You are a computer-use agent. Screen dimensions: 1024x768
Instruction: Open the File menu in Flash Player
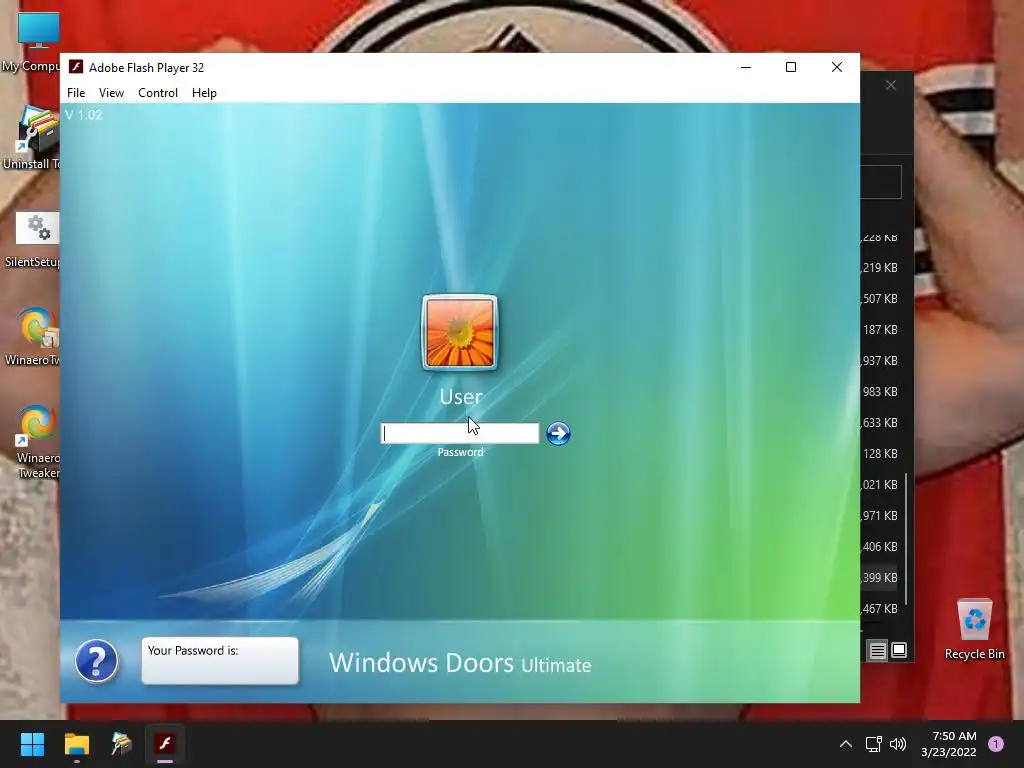tap(76, 93)
